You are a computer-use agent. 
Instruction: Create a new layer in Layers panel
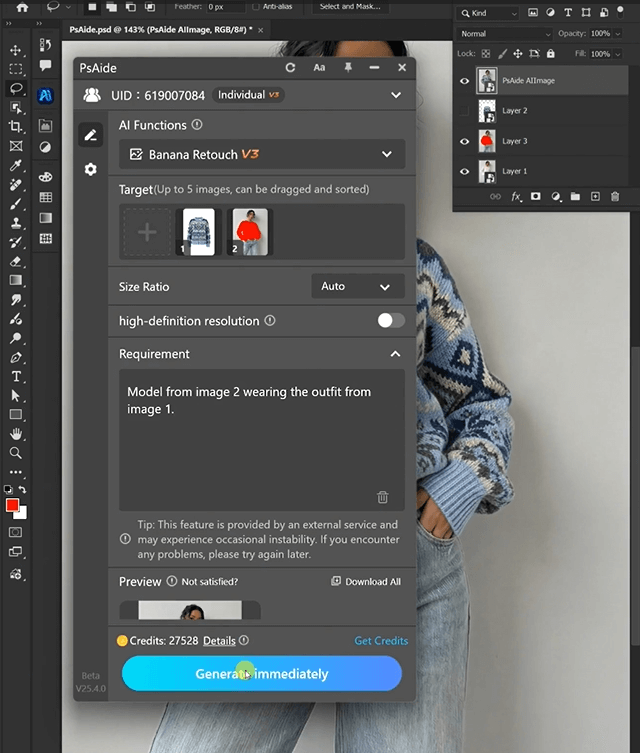[595, 196]
